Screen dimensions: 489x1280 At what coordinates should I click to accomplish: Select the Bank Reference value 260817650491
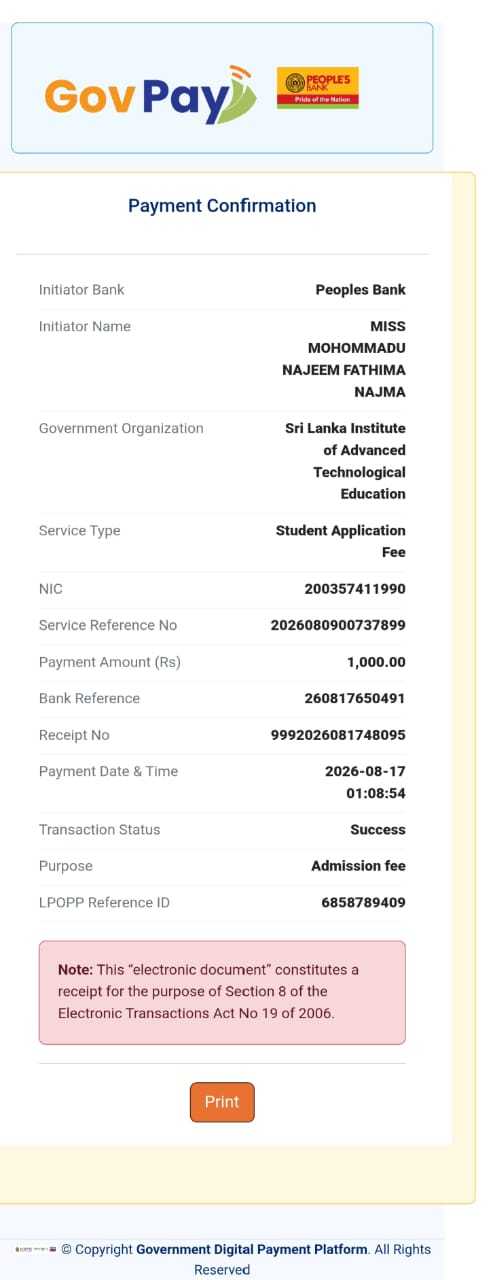355,698
